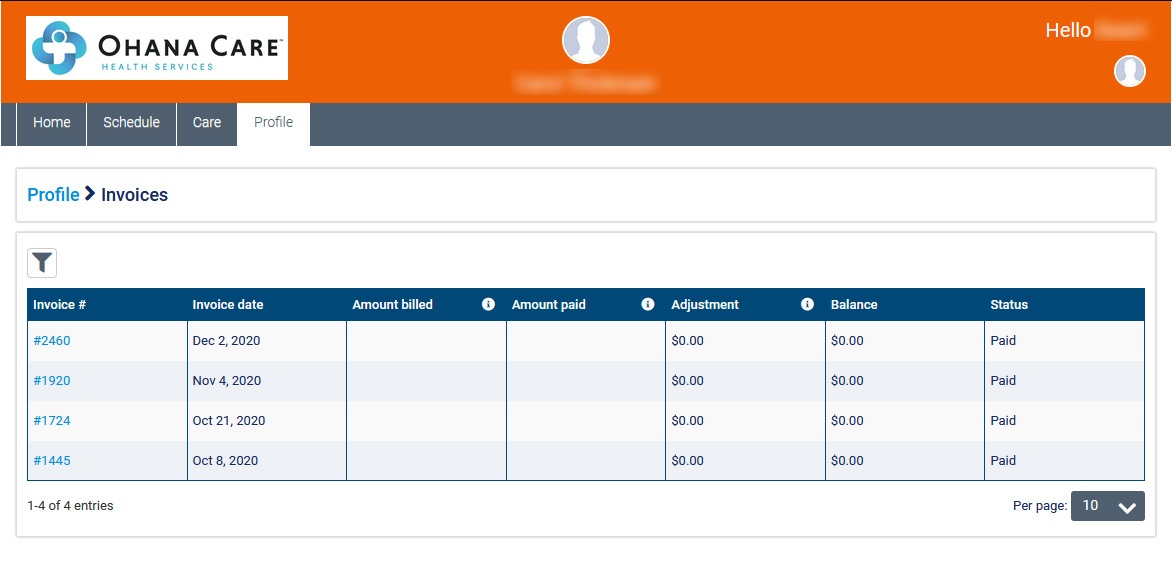Select the Profile tab
This screenshot has width=1172, height=571.
point(273,123)
